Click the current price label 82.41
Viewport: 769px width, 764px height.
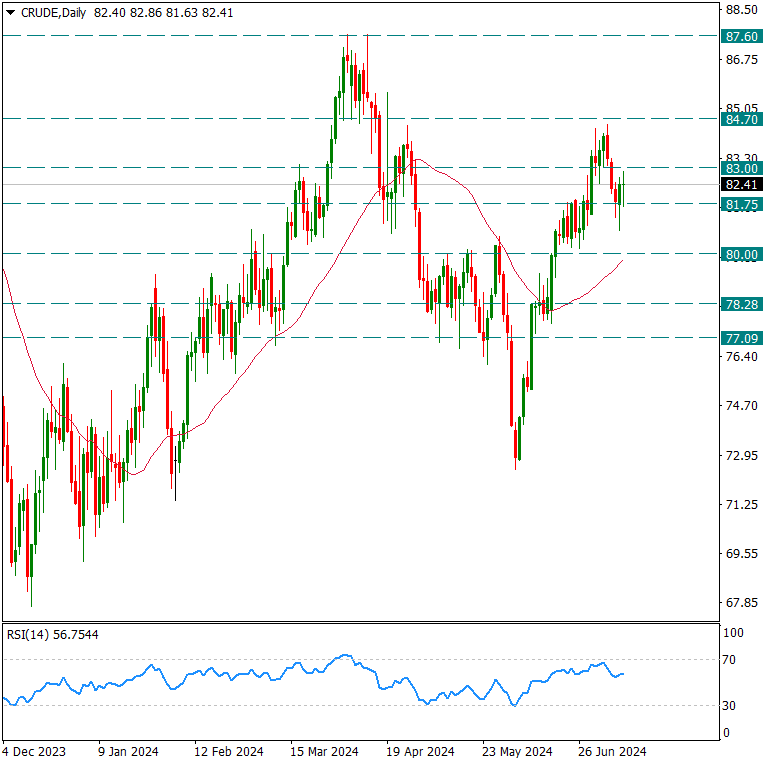742,184
